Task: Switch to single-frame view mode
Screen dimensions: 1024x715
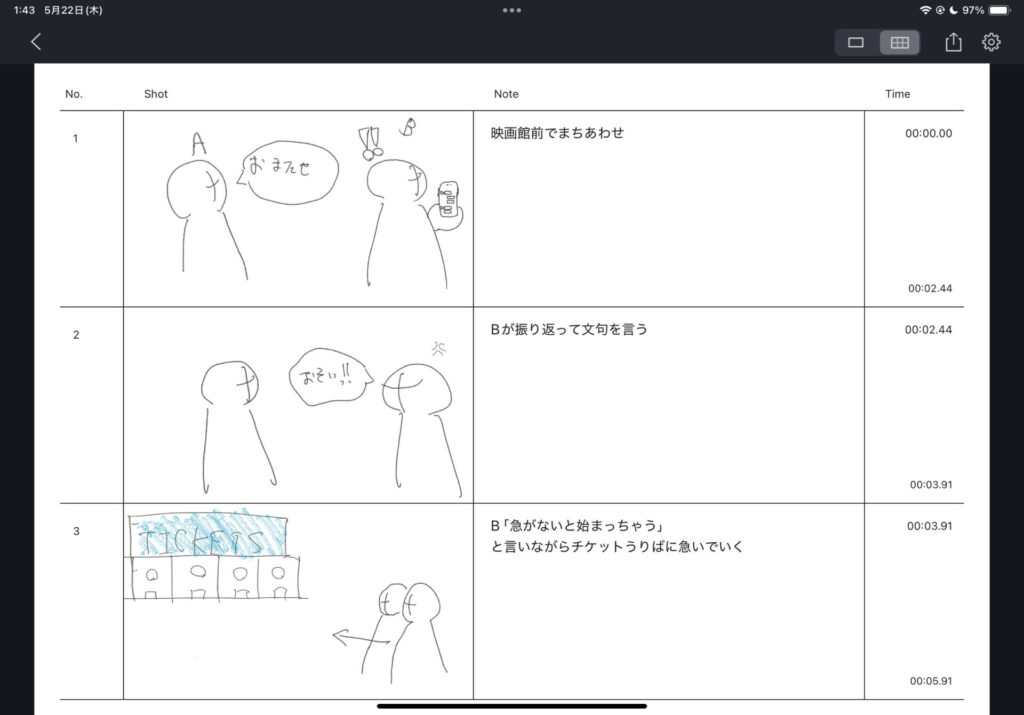Action: (856, 42)
